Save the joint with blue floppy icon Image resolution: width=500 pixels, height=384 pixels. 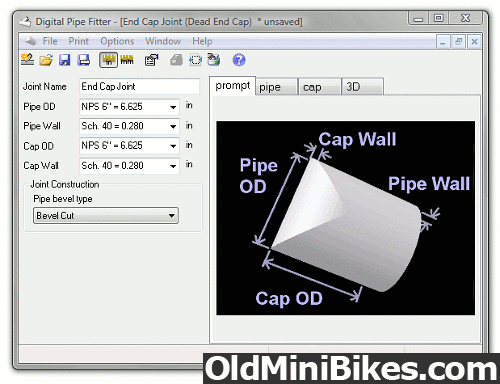(x=65, y=60)
